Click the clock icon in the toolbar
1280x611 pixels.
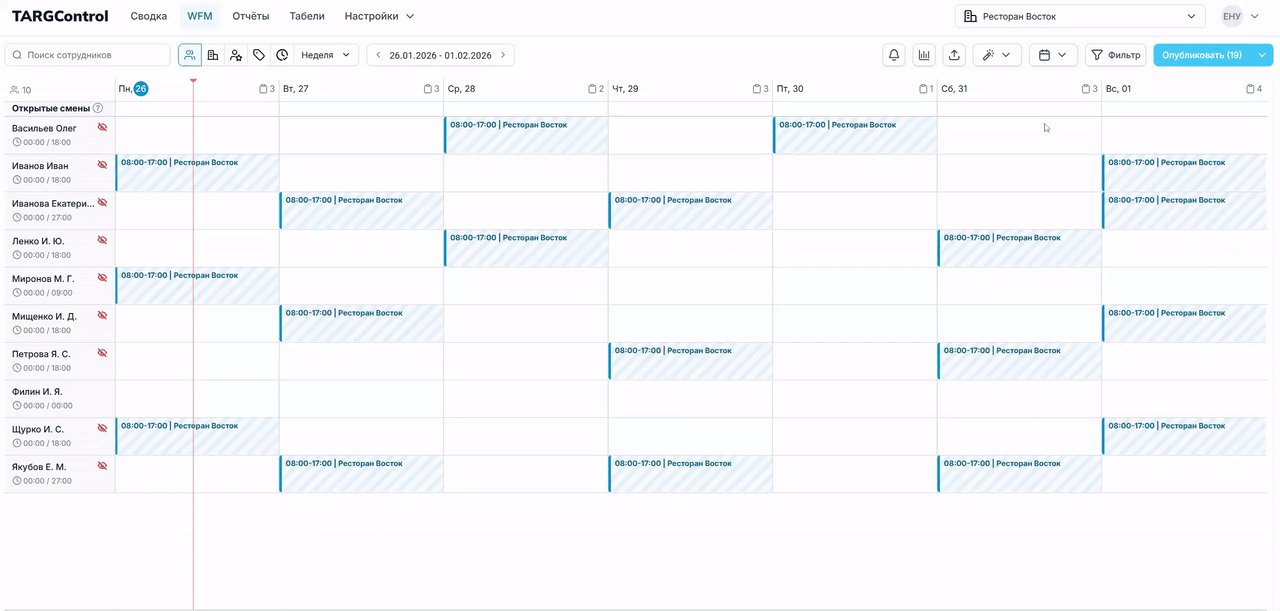[282, 55]
